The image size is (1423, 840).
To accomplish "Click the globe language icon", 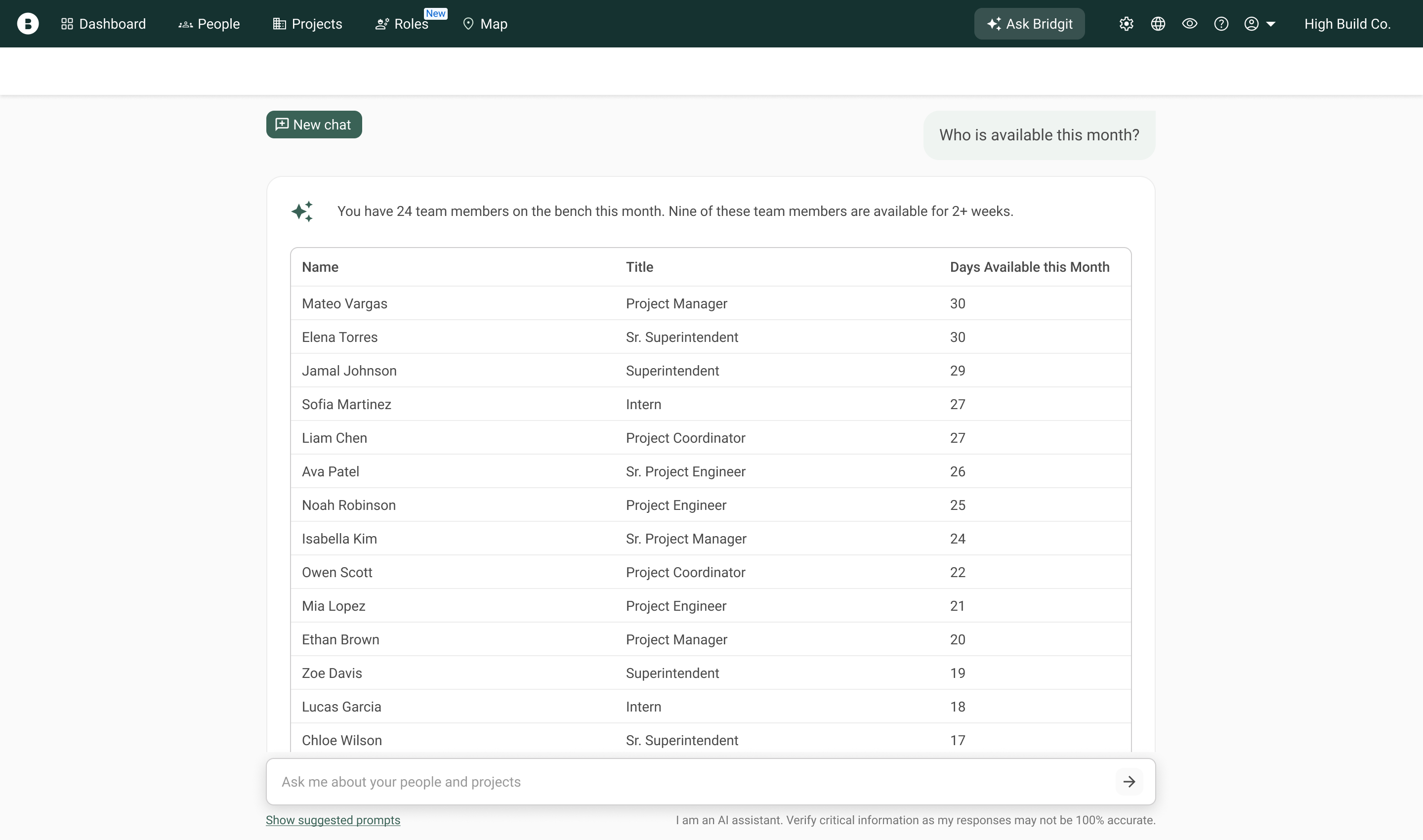I will click(x=1158, y=24).
